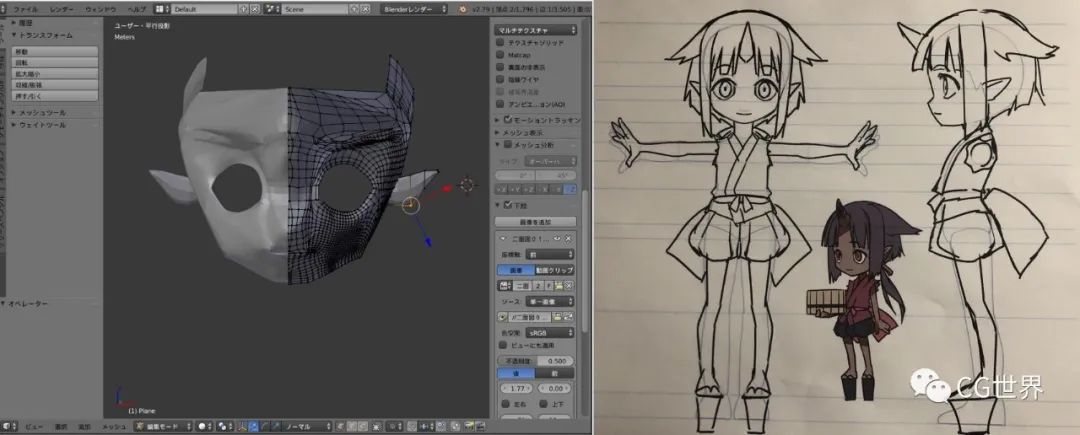Viewport: 1080px width, 435px height.
Task: Select the translate manipulator arrow icon
Action: click(x=253, y=427)
